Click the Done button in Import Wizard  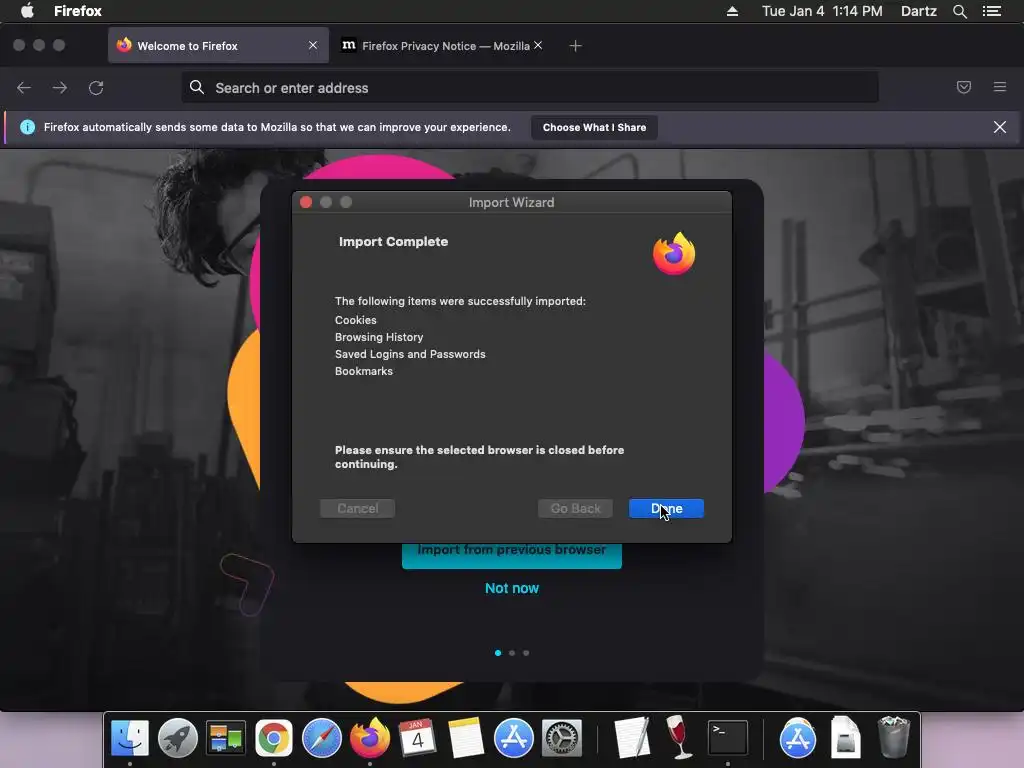(666, 508)
